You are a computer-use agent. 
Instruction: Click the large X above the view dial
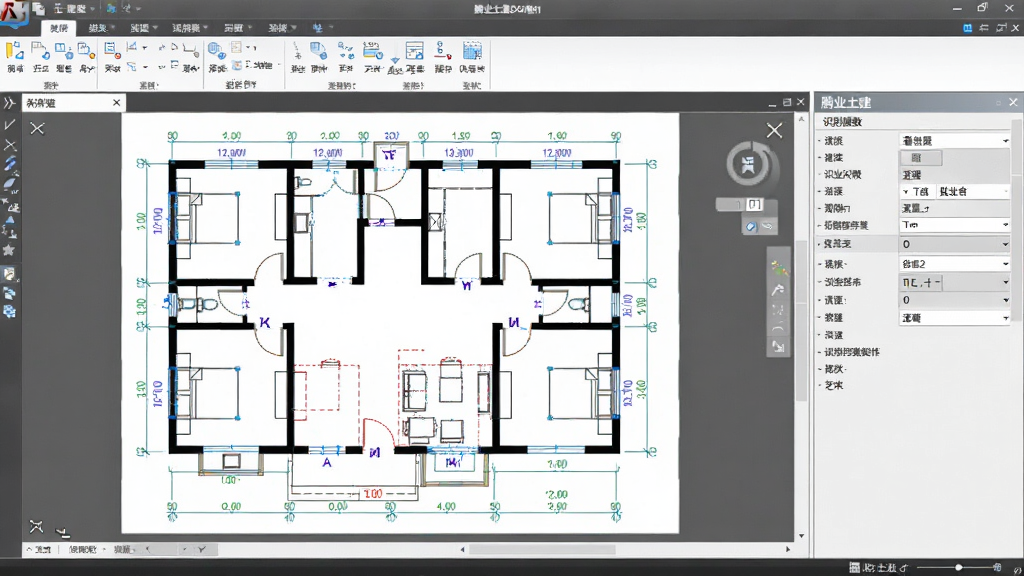(x=774, y=131)
